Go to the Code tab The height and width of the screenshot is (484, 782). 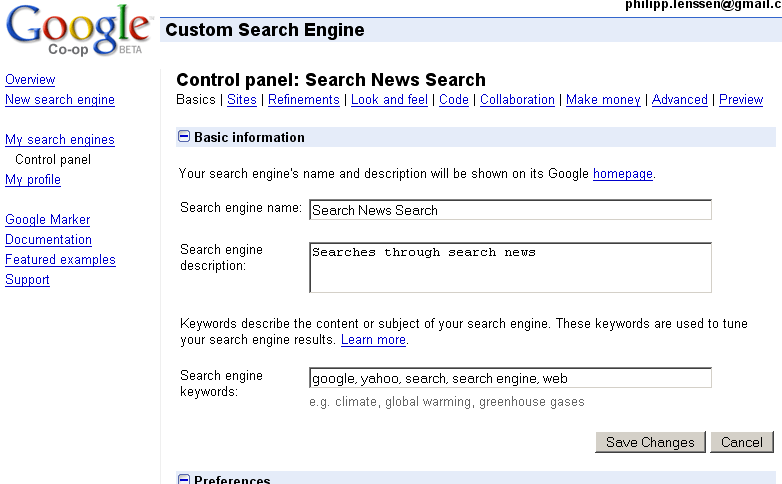[454, 100]
